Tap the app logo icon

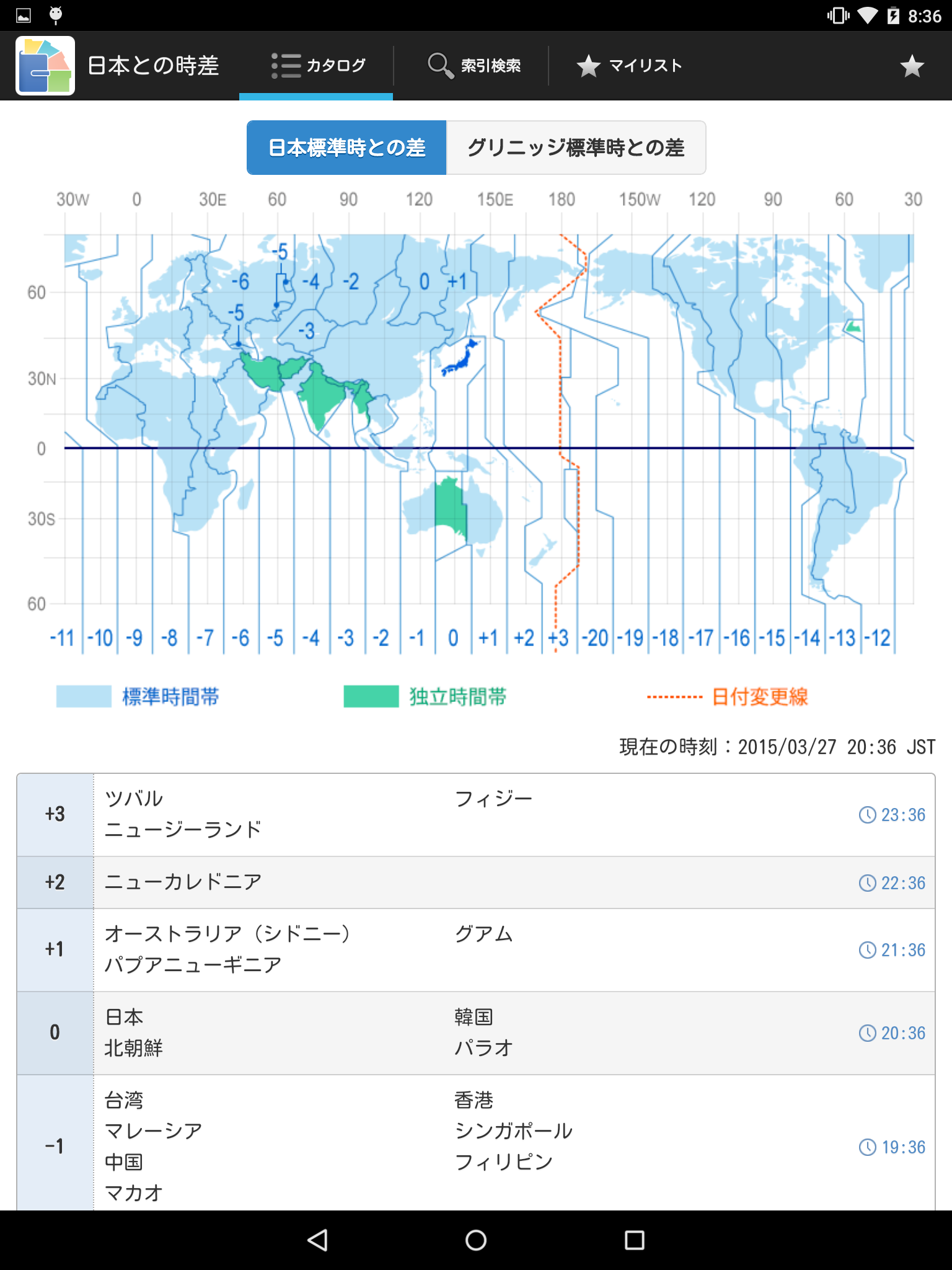click(45, 66)
